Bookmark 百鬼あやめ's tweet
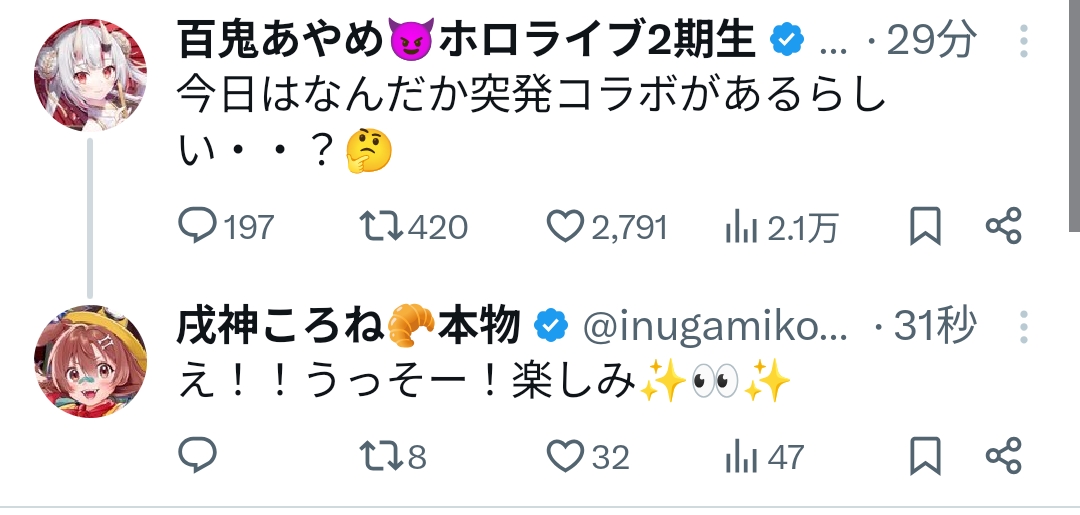This screenshot has width=1080, height=515. pyautogui.click(x=926, y=227)
